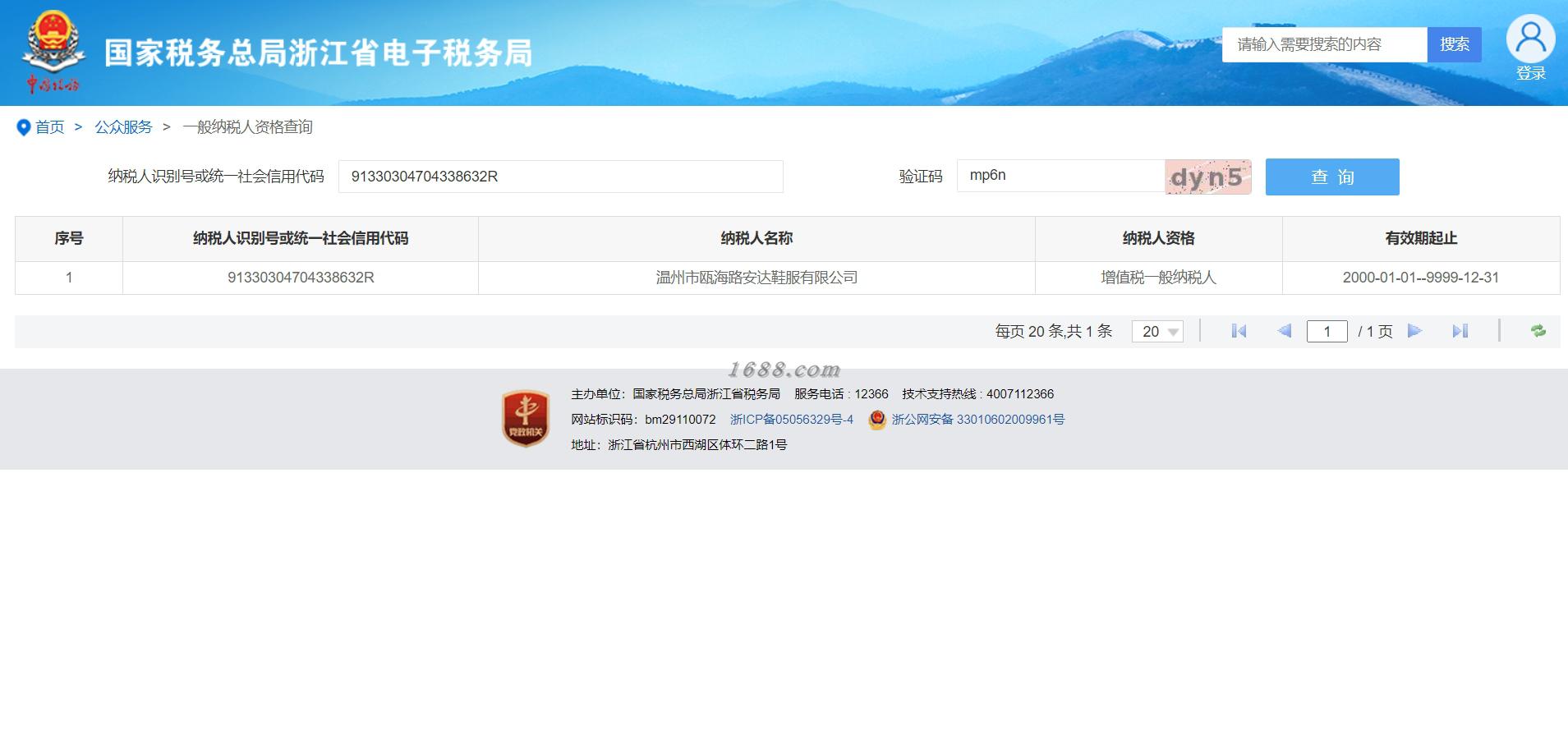Image resolution: width=1568 pixels, height=735 pixels.
Task: Focus the taxpayer ID input field
Action: tap(561, 177)
